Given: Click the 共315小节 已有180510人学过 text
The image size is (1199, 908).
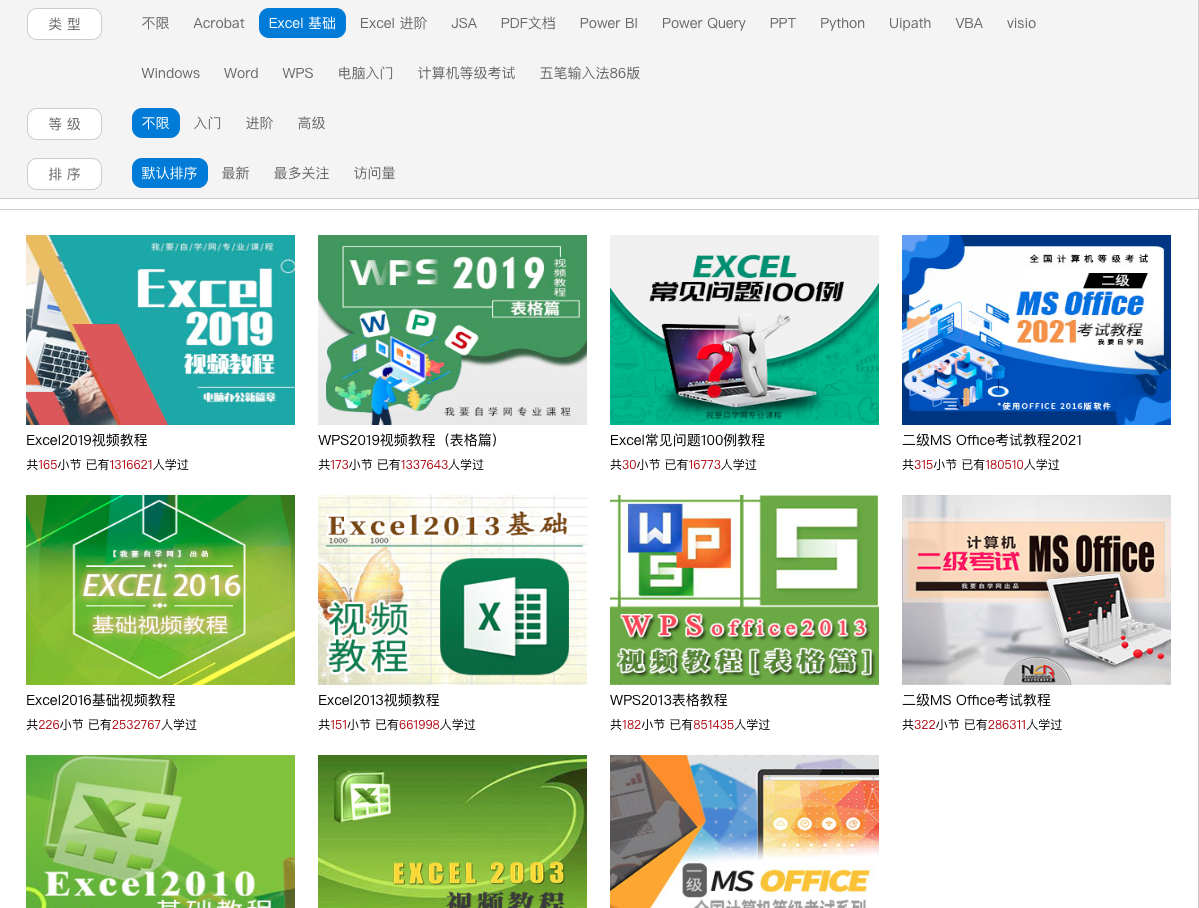Looking at the screenshot, I should pos(980,464).
